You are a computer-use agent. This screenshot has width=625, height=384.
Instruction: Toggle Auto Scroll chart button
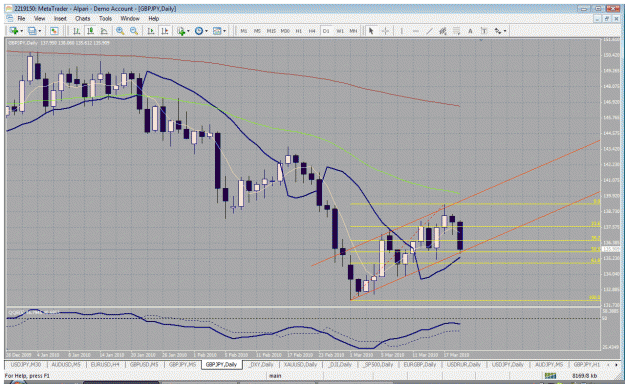[x=151, y=31]
